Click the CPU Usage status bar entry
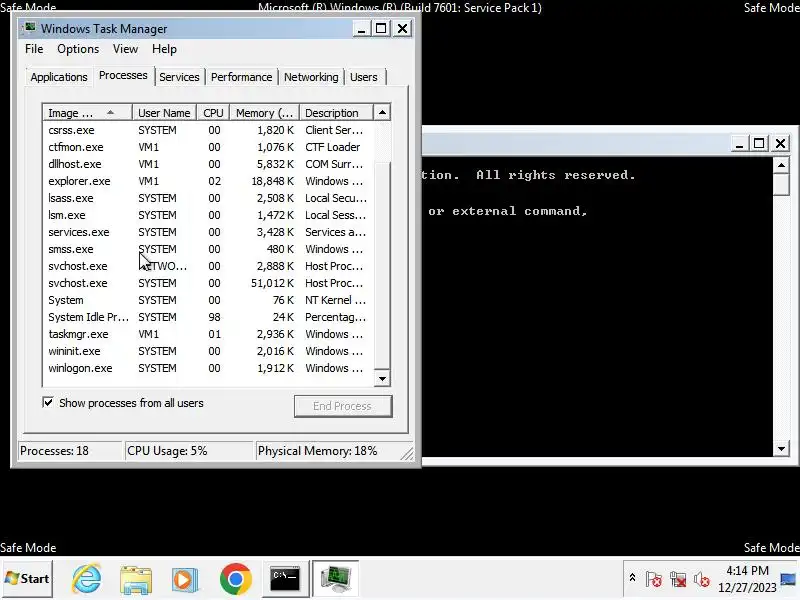 188,451
